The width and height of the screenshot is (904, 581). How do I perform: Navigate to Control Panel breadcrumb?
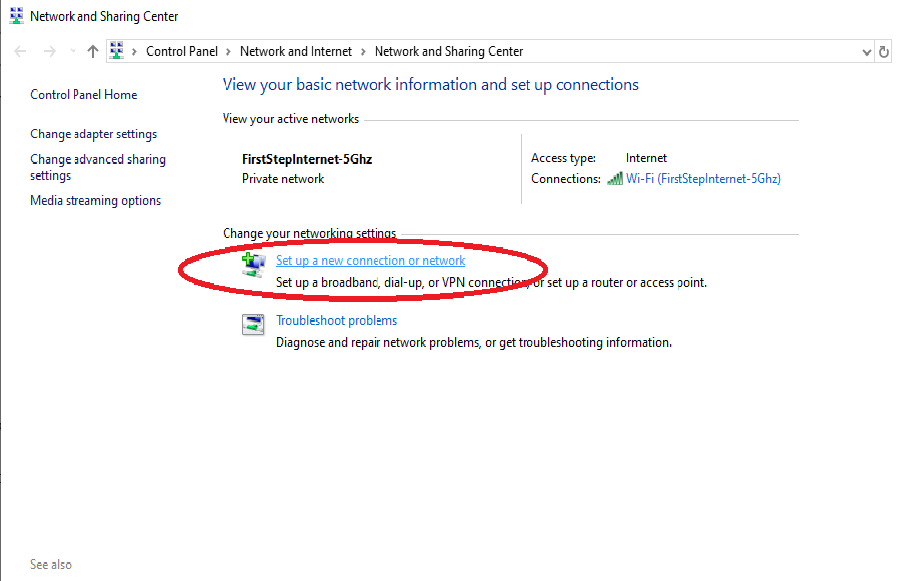(181, 52)
